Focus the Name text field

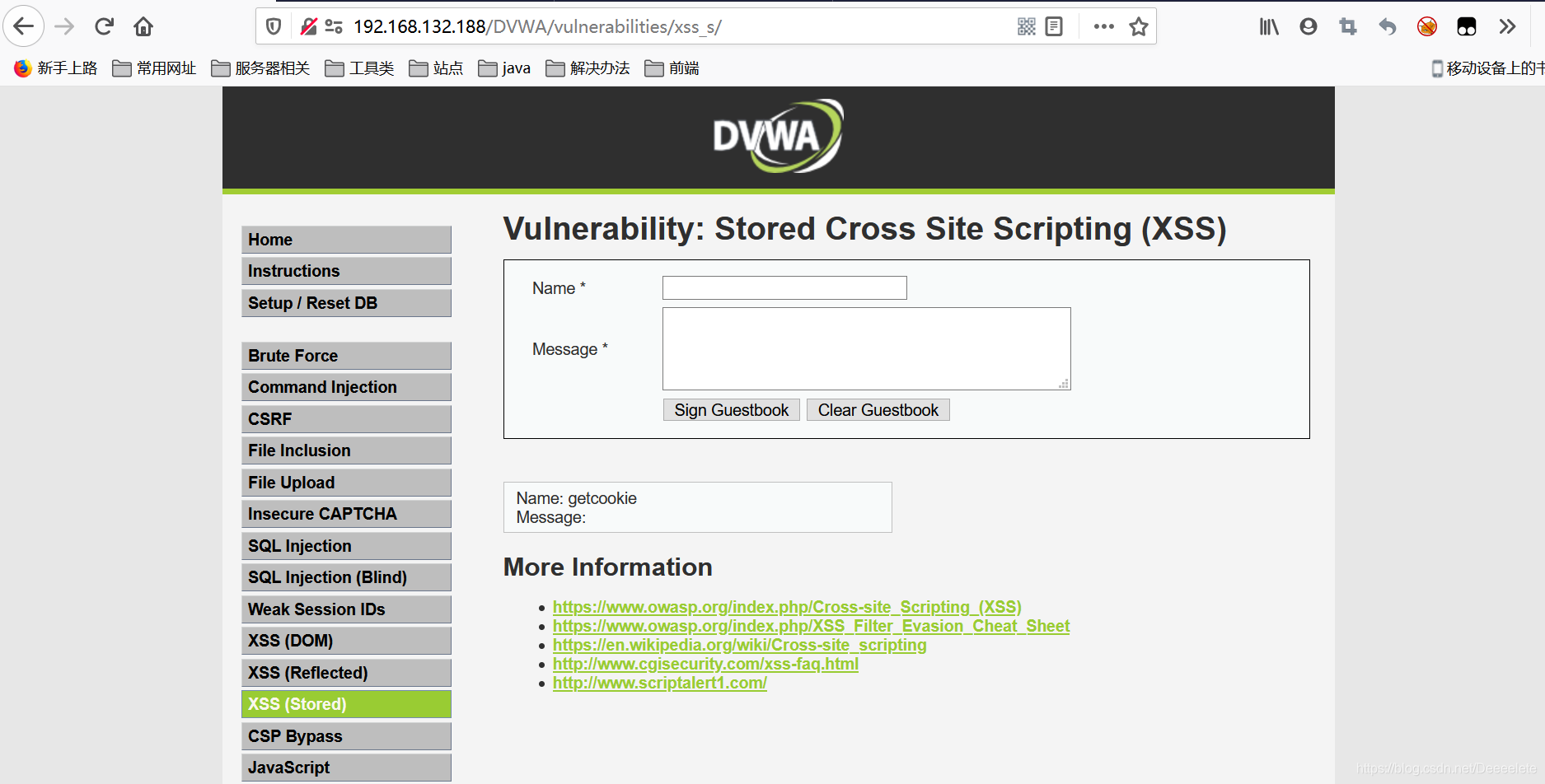pyautogui.click(x=784, y=287)
